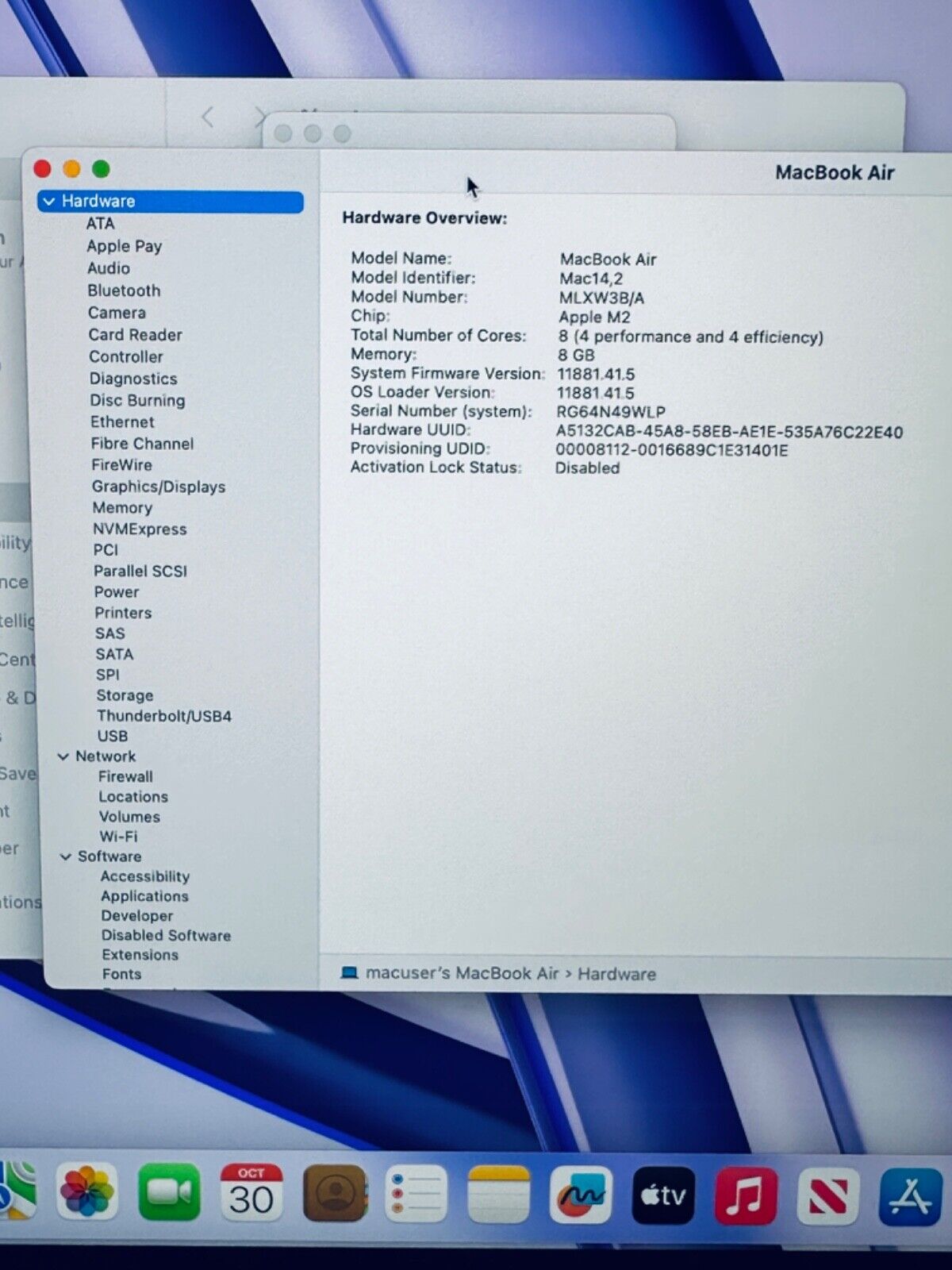This screenshot has height=1270, width=952.
Task: Show Applications software list
Action: pos(144,896)
